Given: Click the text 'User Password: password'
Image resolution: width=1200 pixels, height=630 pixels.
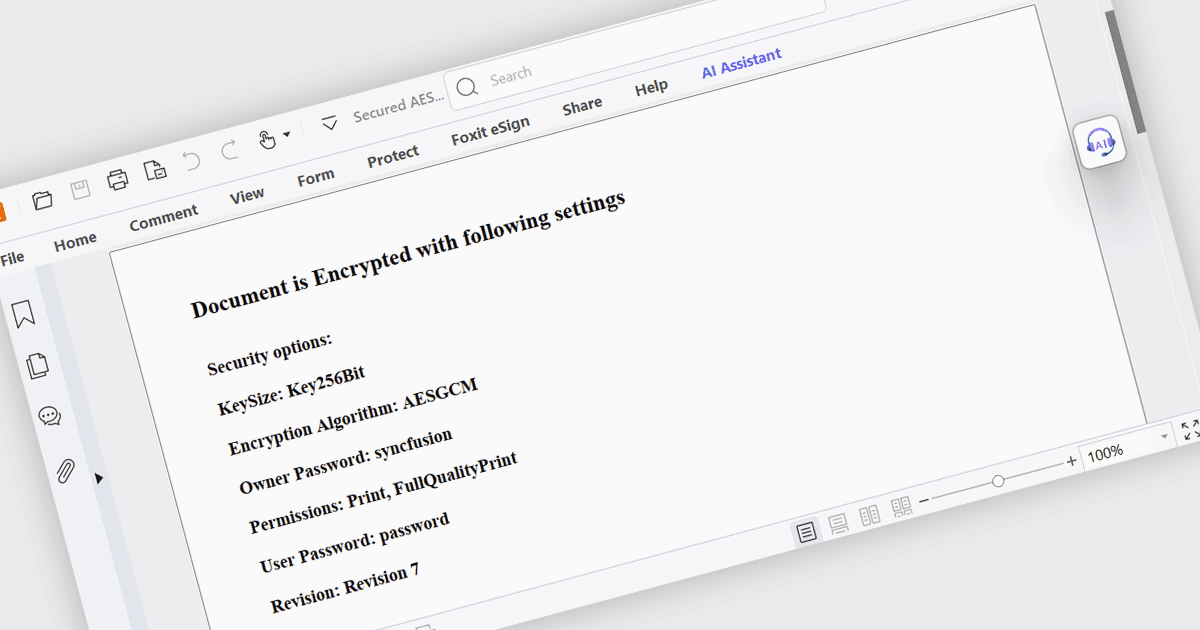Looking at the screenshot, I should click(354, 543).
